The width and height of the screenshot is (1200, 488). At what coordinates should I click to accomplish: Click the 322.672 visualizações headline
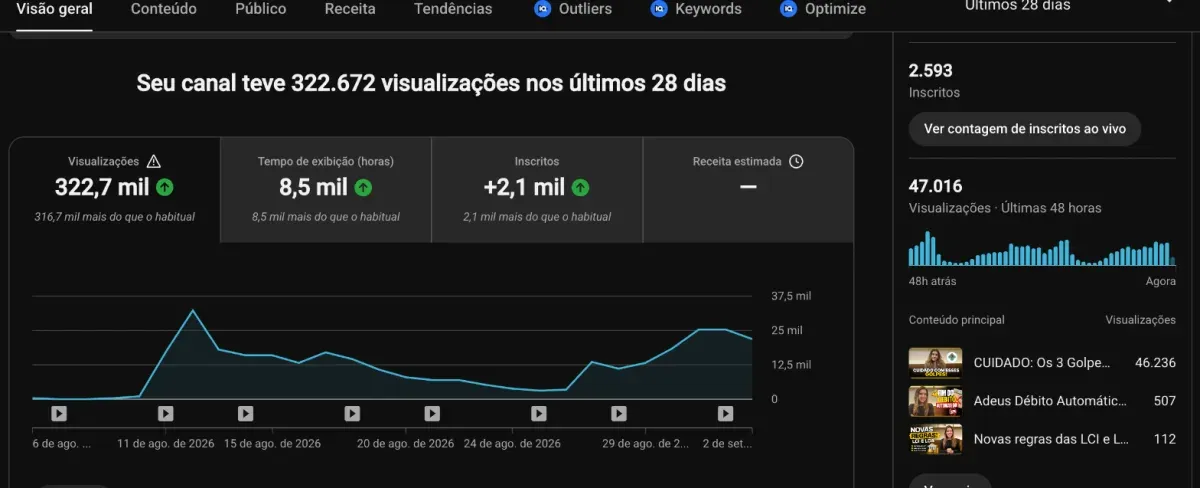(x=431, y=83)
